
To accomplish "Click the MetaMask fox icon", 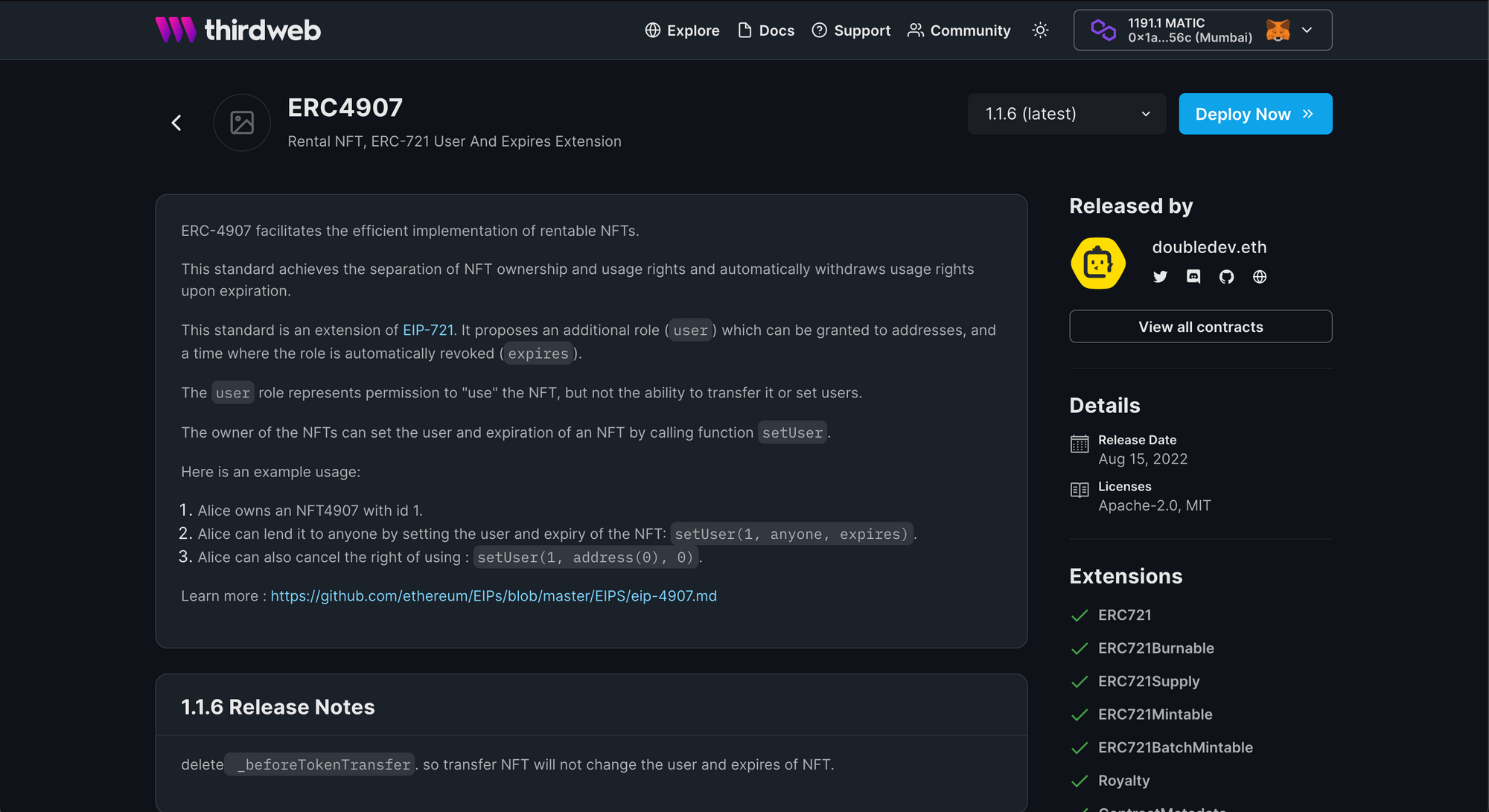I will [x=1278, y=30].
